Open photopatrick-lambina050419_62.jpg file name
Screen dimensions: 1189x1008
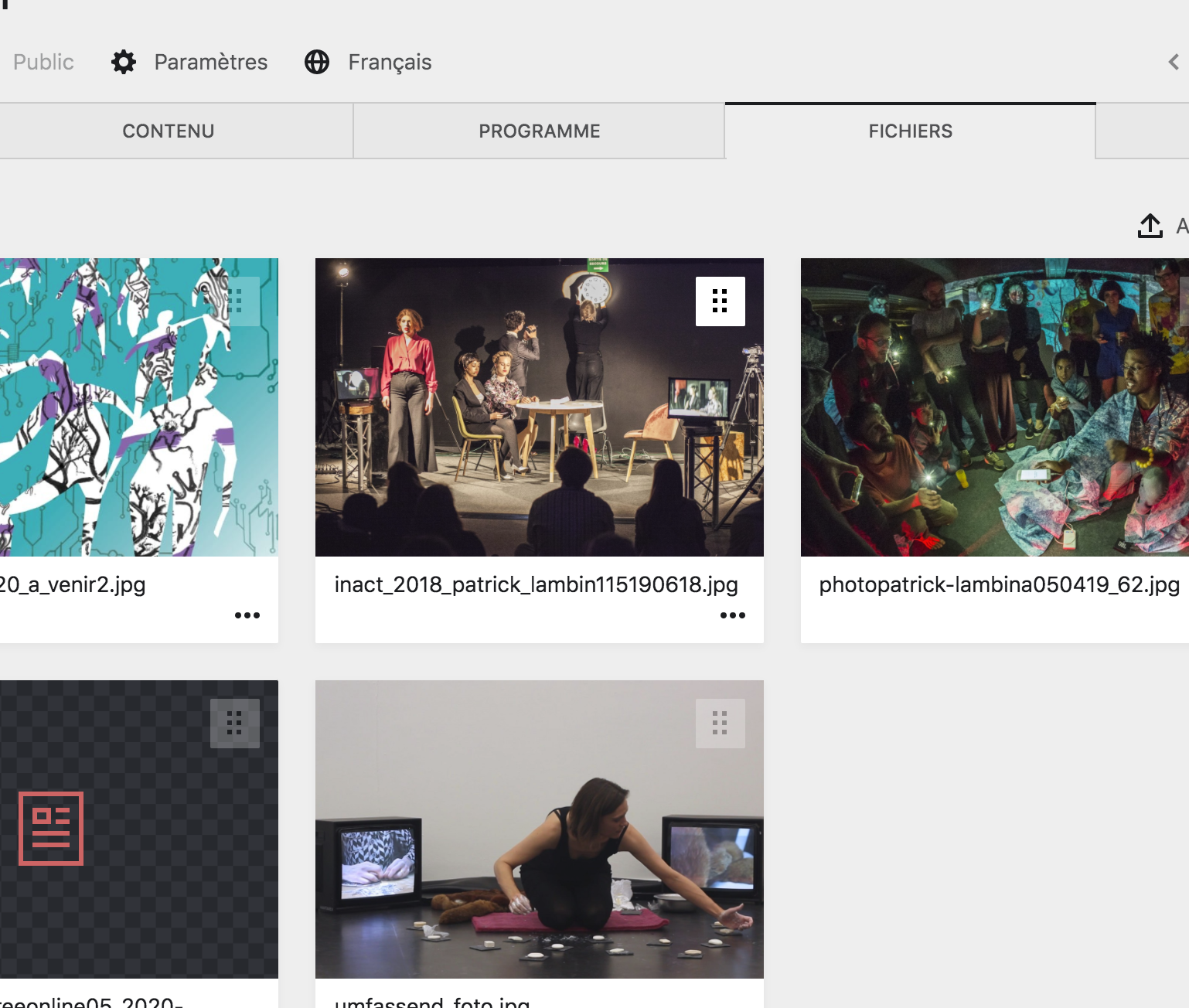tap(999, 584)
